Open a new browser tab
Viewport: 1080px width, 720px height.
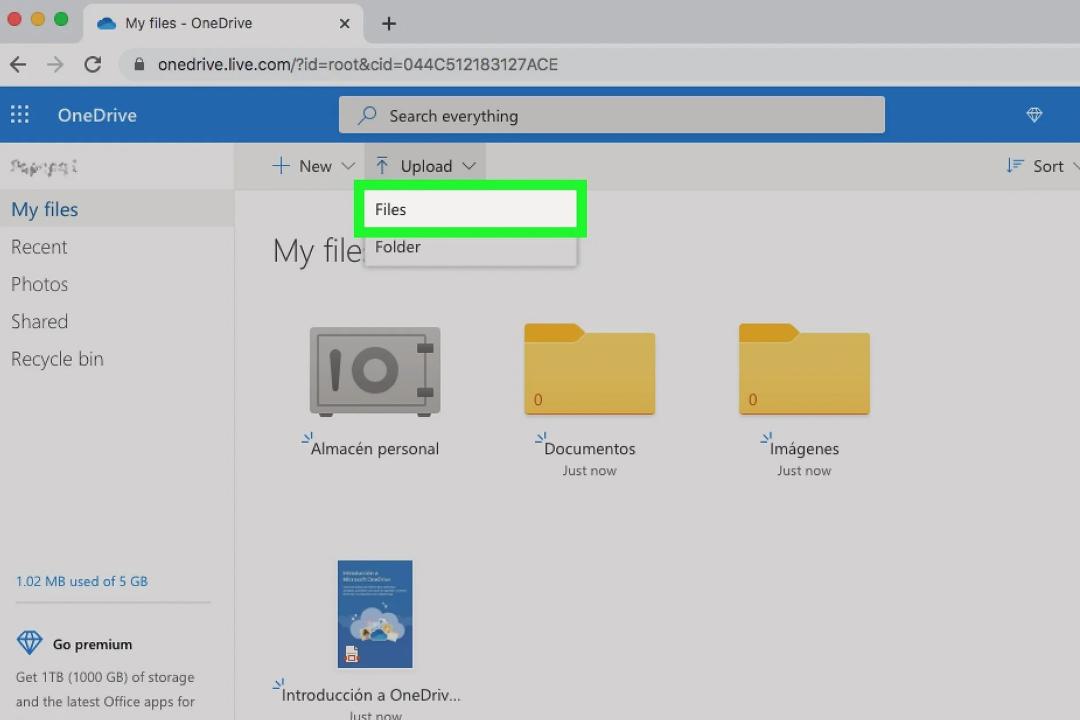(388, 23)
